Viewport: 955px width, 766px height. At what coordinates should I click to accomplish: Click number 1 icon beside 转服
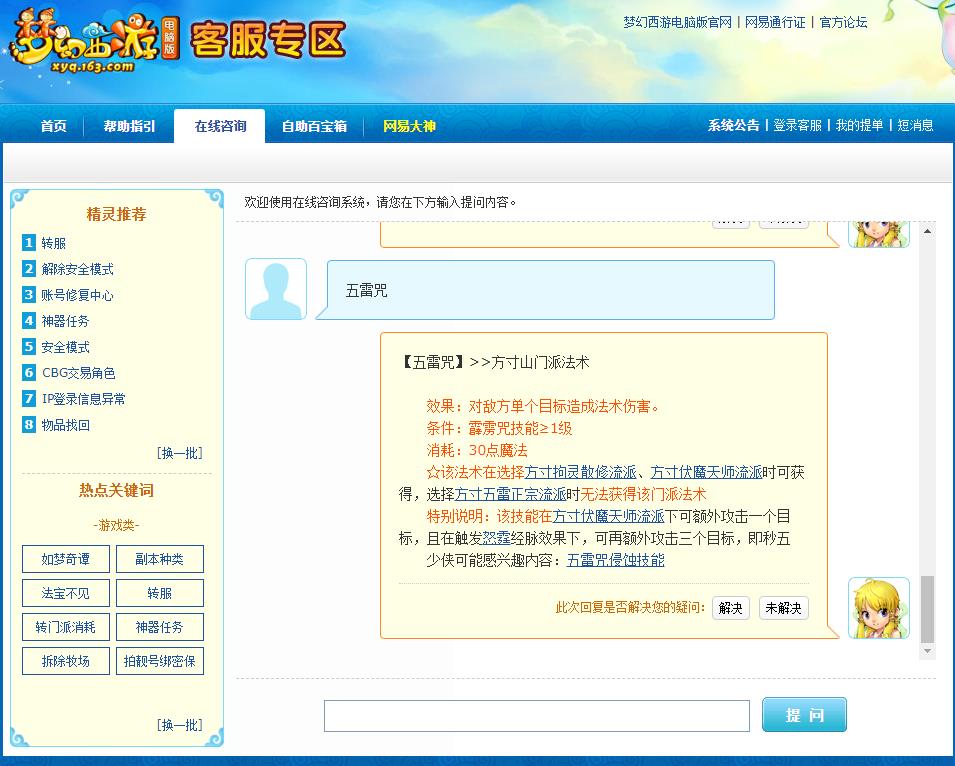point(29,242)
